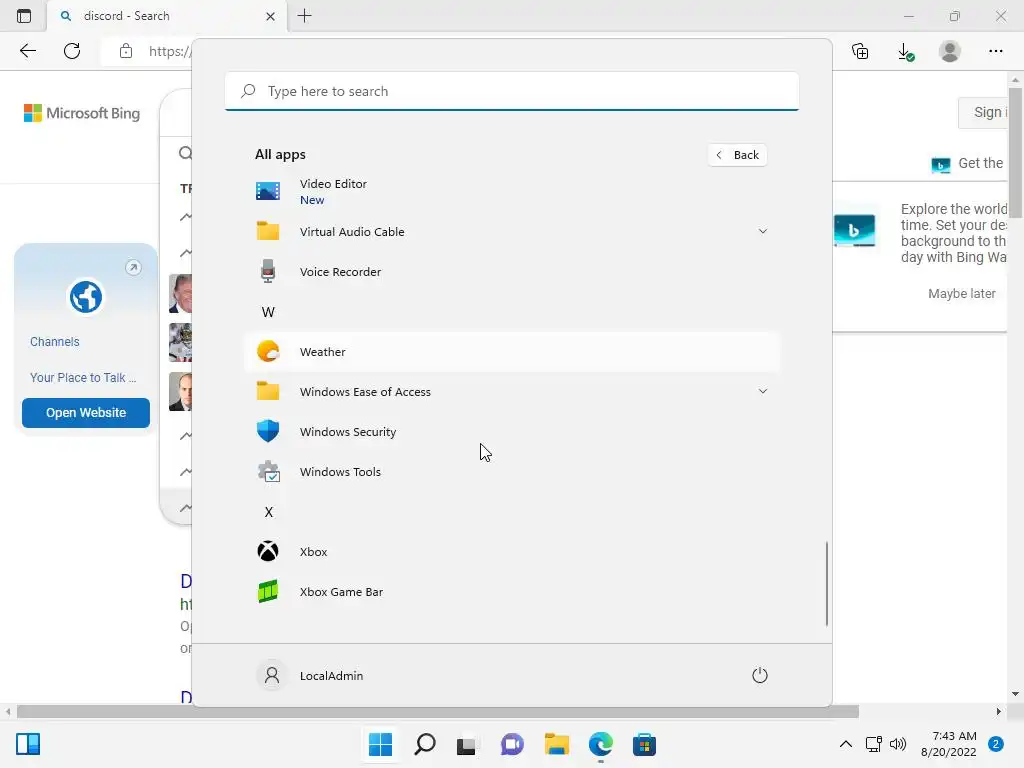The width and height of the screenshot is (1024, 768).
Task: Refresh the Edge page
Action: click(x=72, y=51)
